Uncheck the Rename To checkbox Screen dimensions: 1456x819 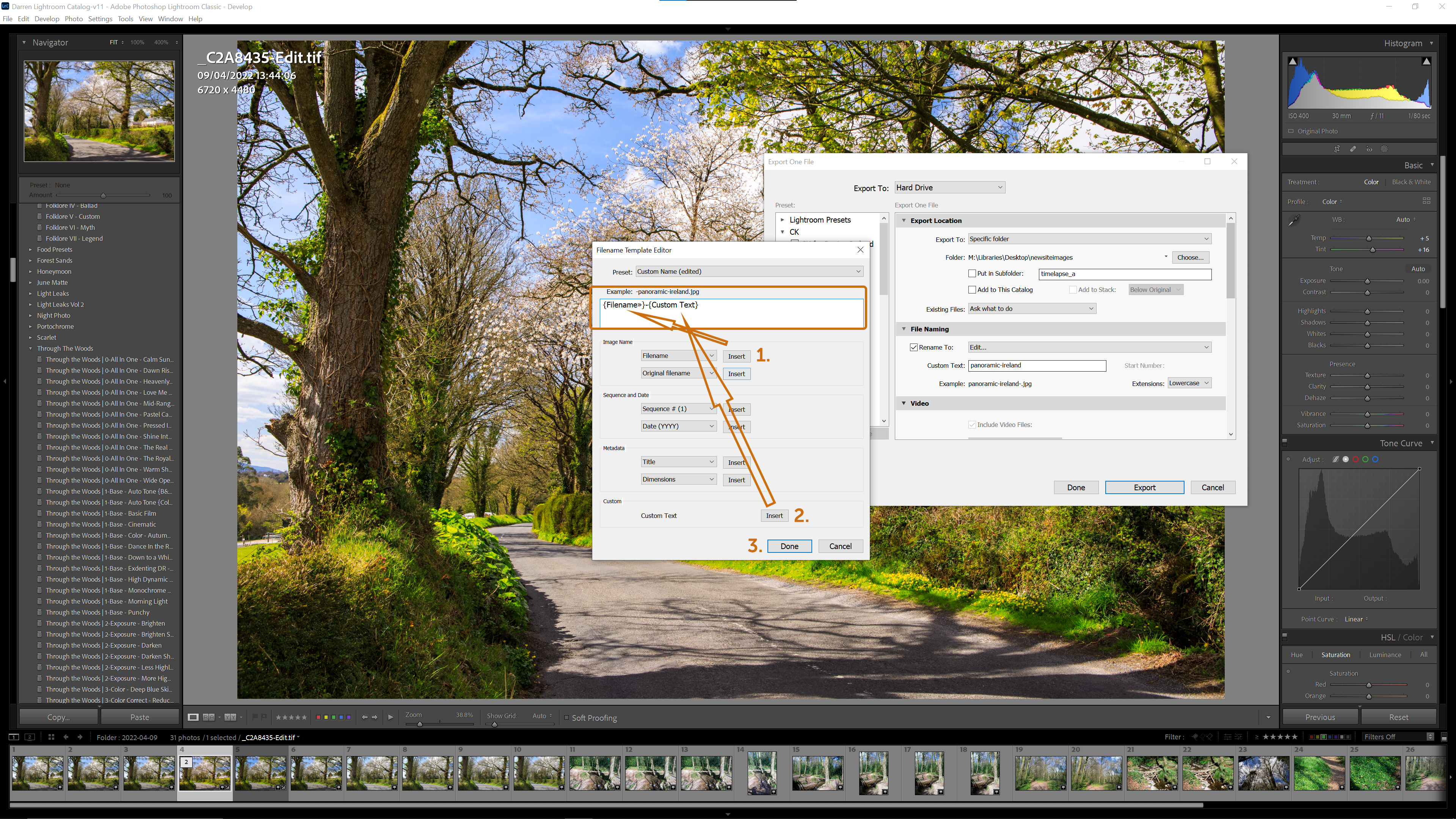coord(913,348)
